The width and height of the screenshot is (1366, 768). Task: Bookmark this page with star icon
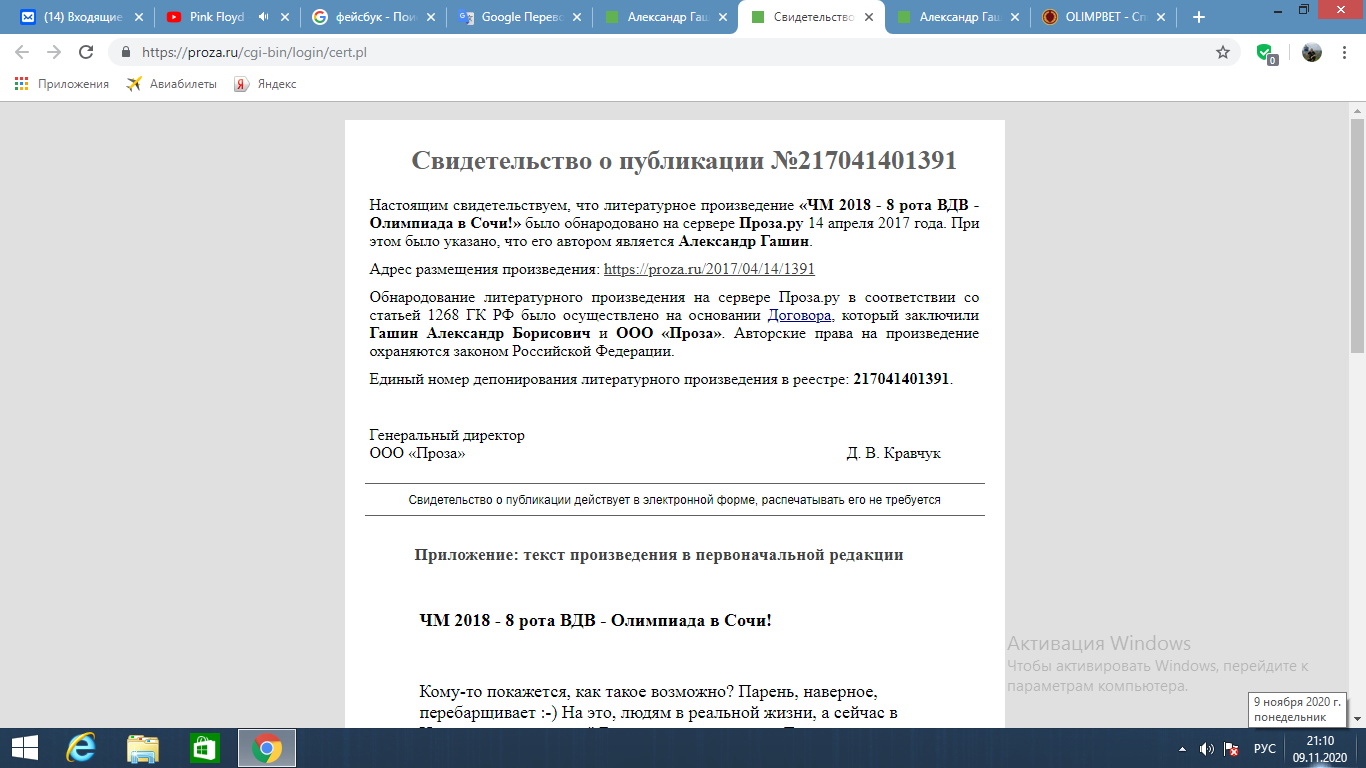(1222, 52)
